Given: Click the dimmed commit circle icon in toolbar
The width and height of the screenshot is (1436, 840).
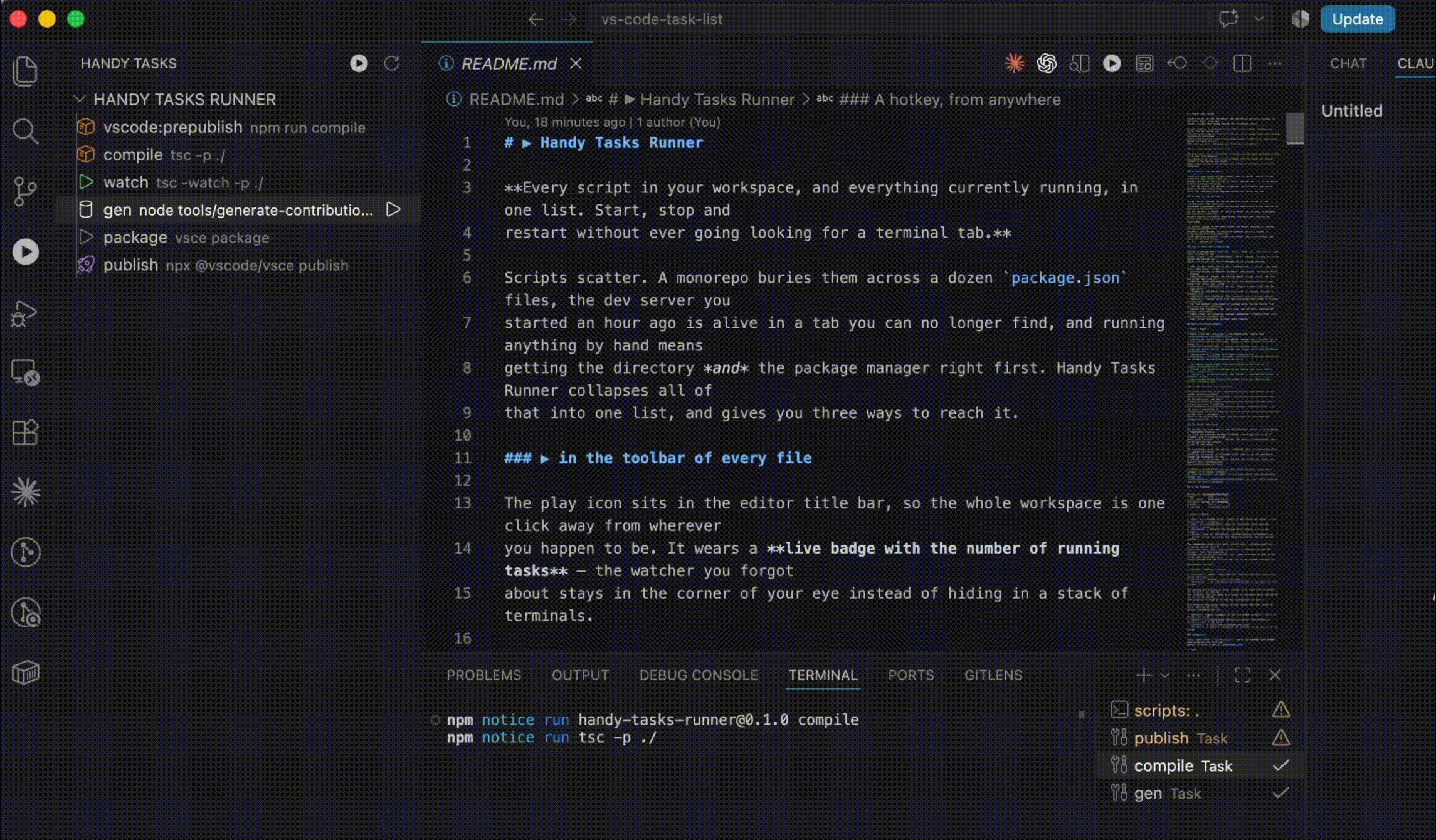Looking at the screenshot, I should pyautogui.click(x=1210, y=63).
